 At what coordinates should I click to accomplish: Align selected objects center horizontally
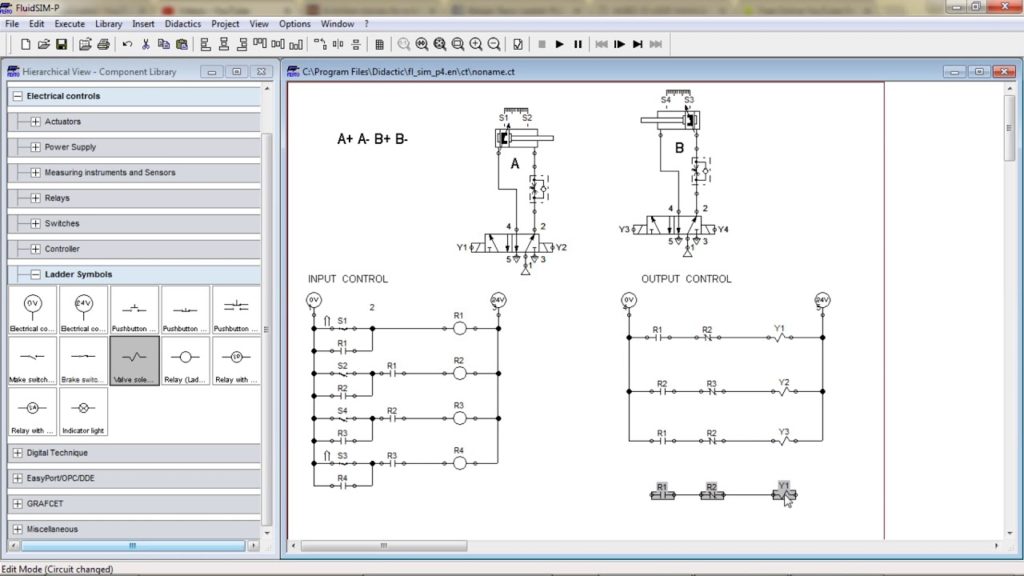coord(224,44)
